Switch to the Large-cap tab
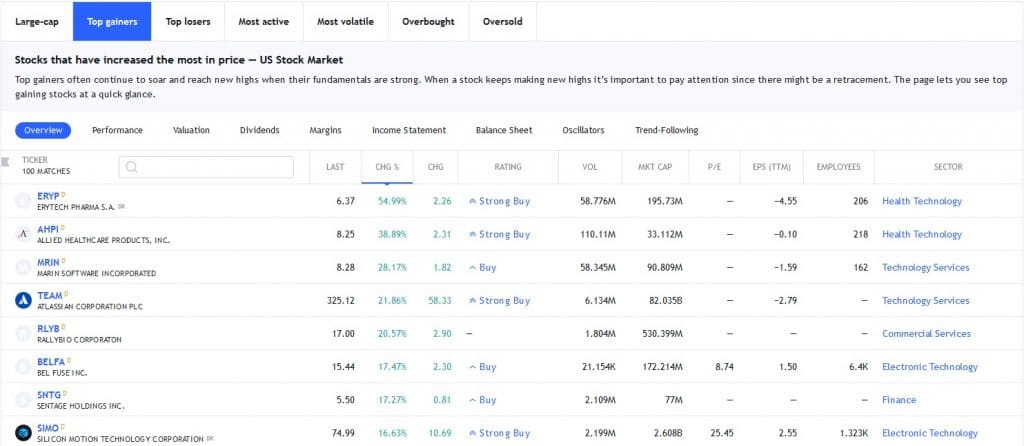Viewport: 1024px width, 446px height. pyautogui.click(x=37, y=22)
